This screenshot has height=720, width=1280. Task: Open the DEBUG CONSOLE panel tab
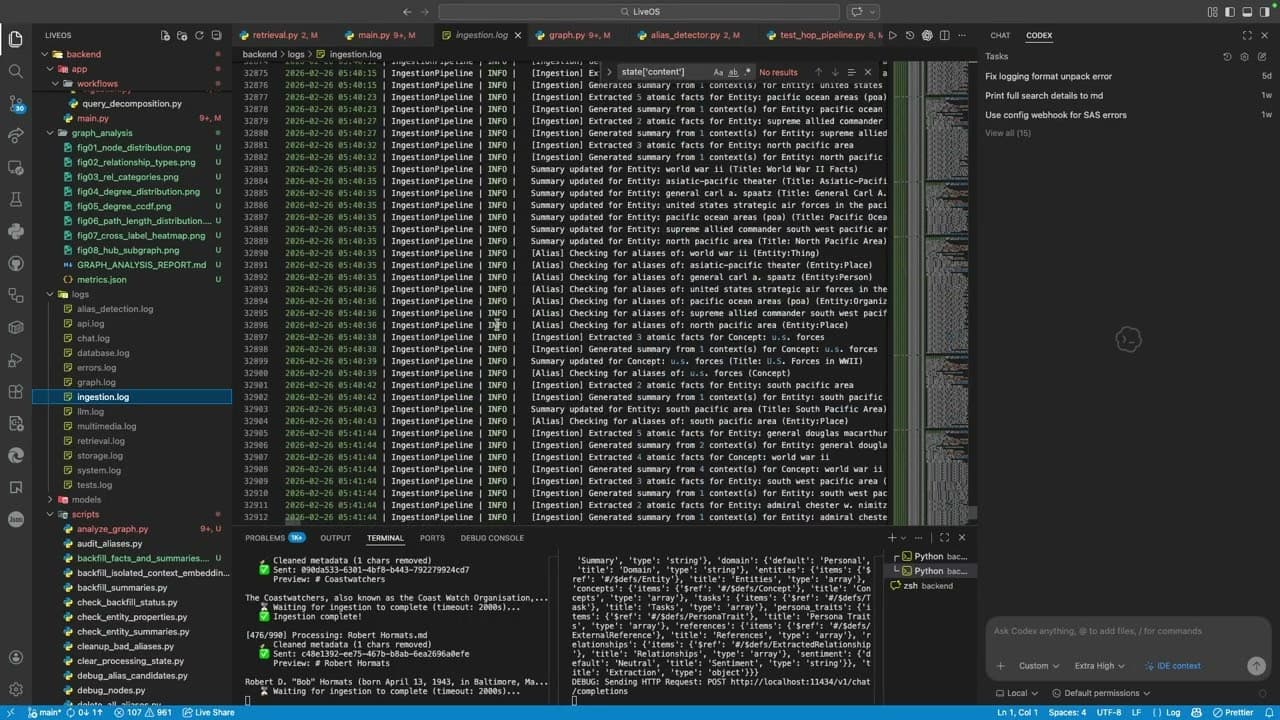(492, 538)
